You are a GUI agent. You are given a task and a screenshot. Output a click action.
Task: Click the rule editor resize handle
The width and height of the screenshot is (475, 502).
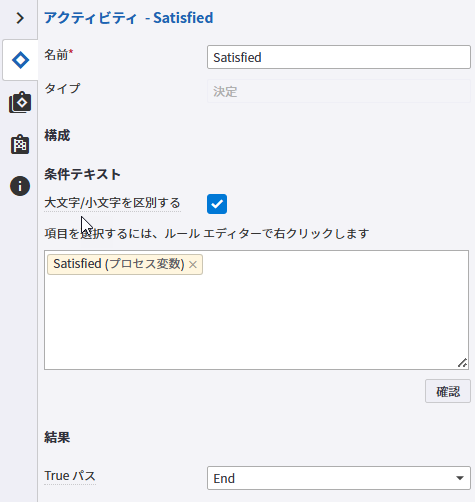pos(462,363)
